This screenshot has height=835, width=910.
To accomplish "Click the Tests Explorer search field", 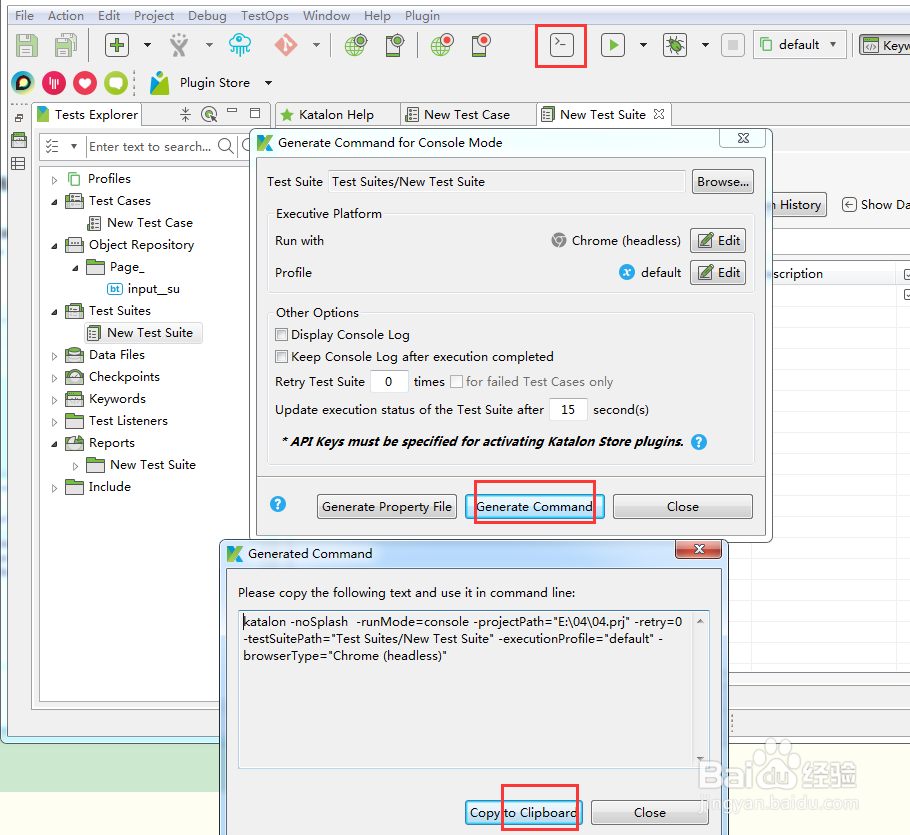I will tap(152, 146).
